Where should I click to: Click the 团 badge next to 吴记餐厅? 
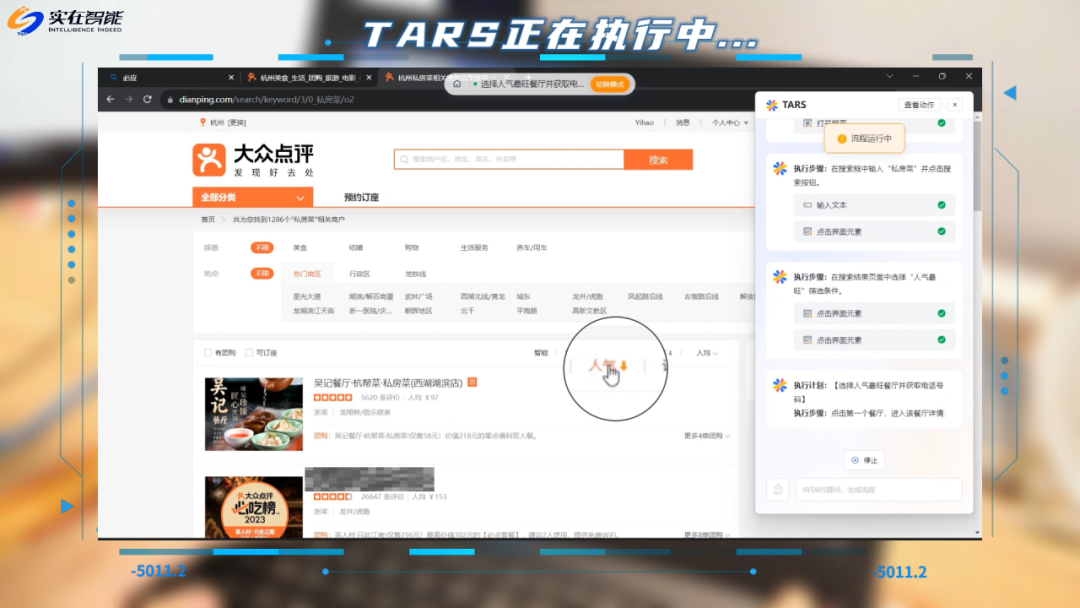tap(472, 382)
